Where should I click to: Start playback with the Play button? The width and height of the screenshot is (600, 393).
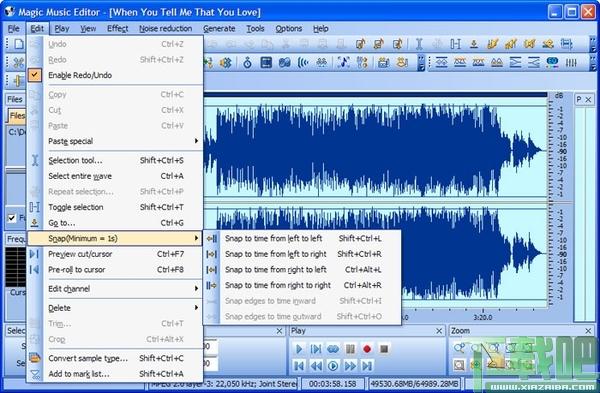[x=299, y=349]
